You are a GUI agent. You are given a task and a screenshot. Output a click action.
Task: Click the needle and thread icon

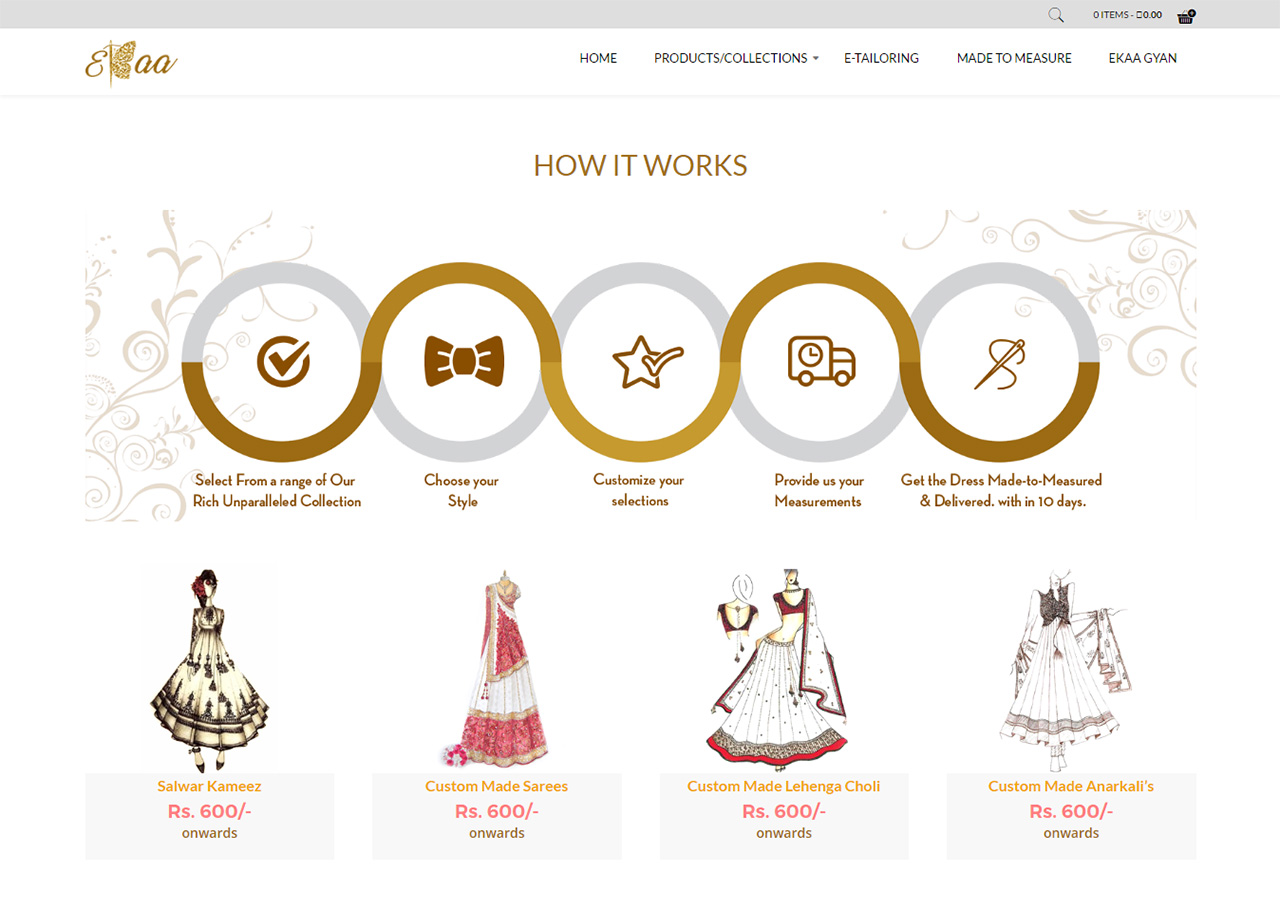point(1001,363)
